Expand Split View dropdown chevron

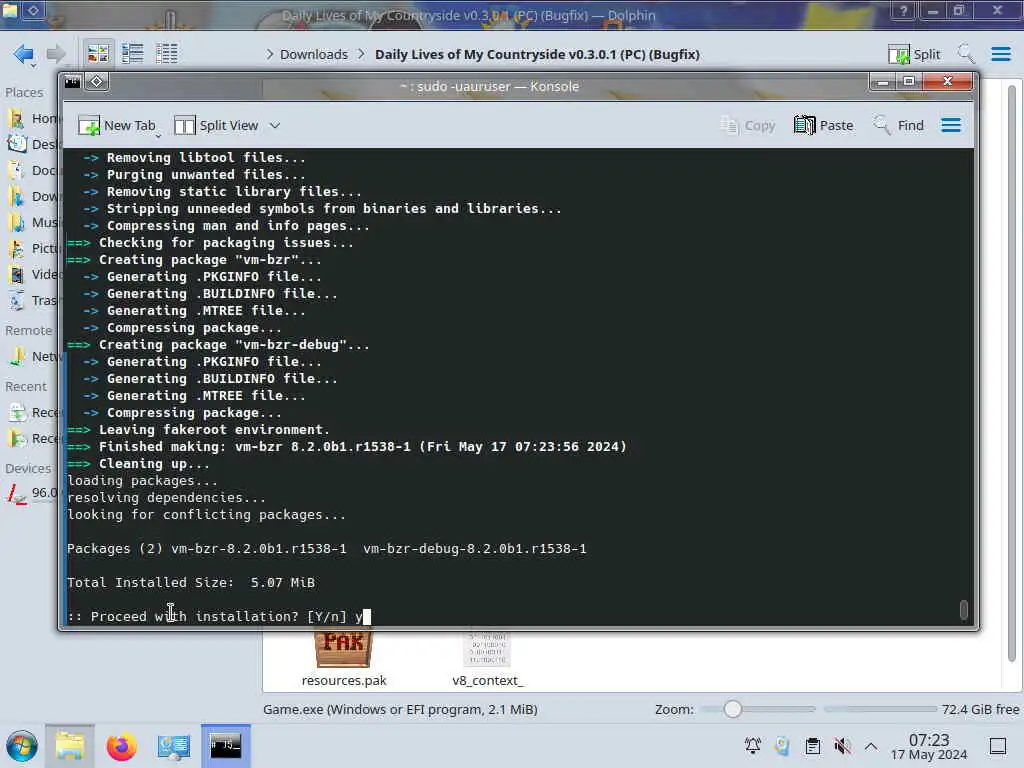[x=275, y=125]
